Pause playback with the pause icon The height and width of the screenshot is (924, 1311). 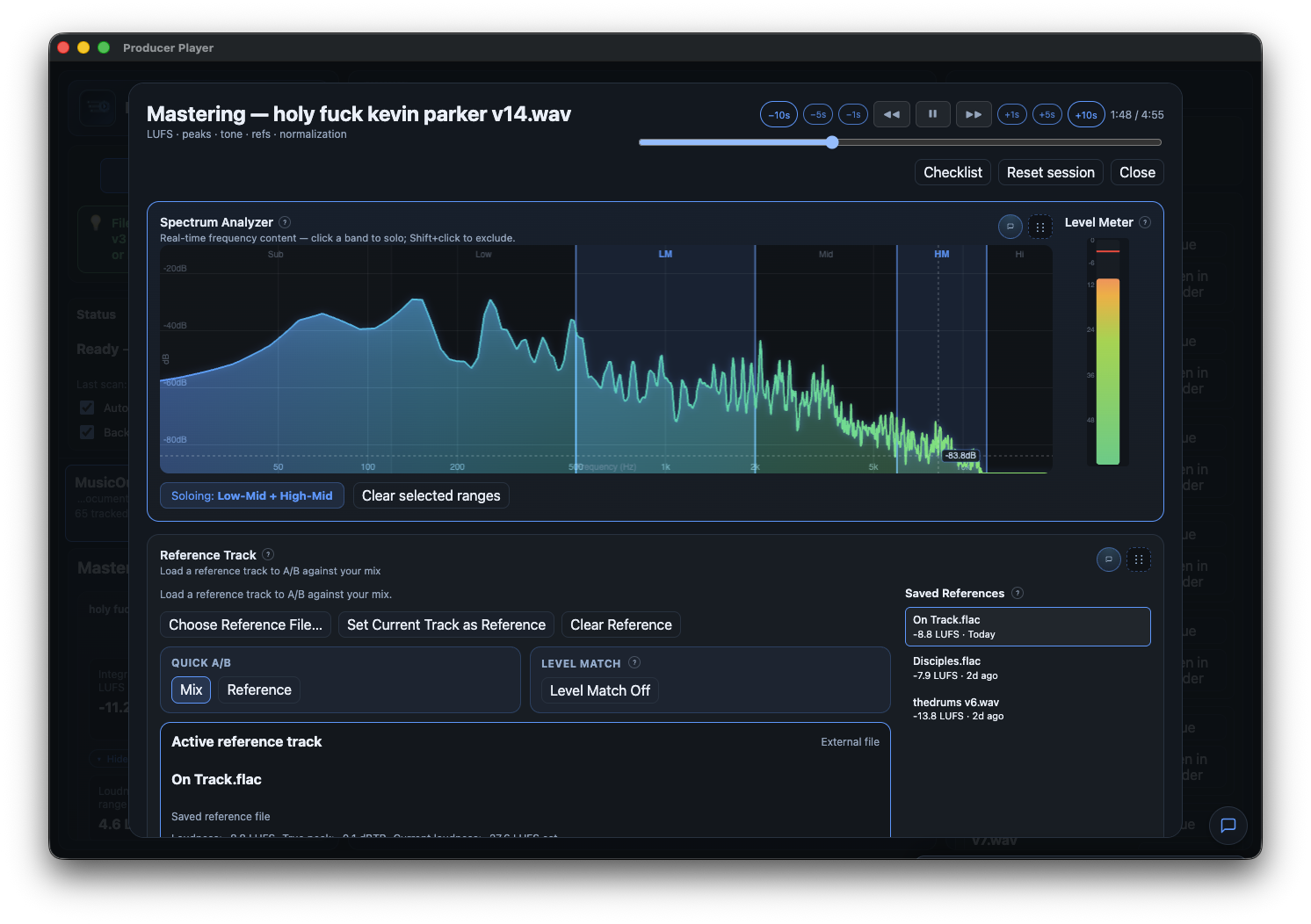click(932, 114)
